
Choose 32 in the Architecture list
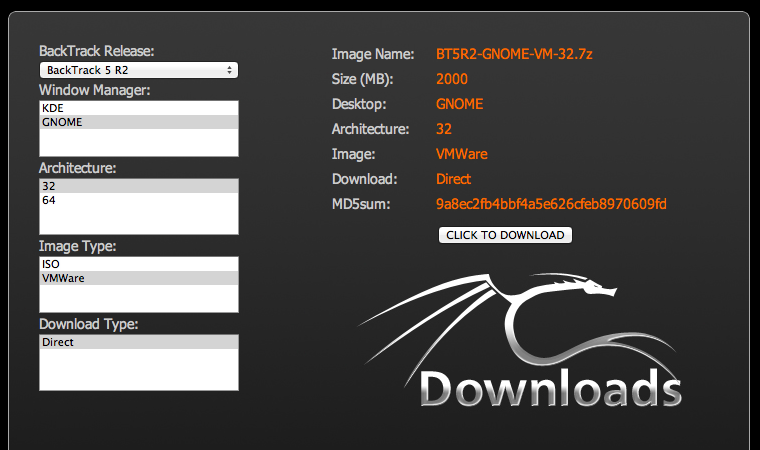(x=139, y=186)
